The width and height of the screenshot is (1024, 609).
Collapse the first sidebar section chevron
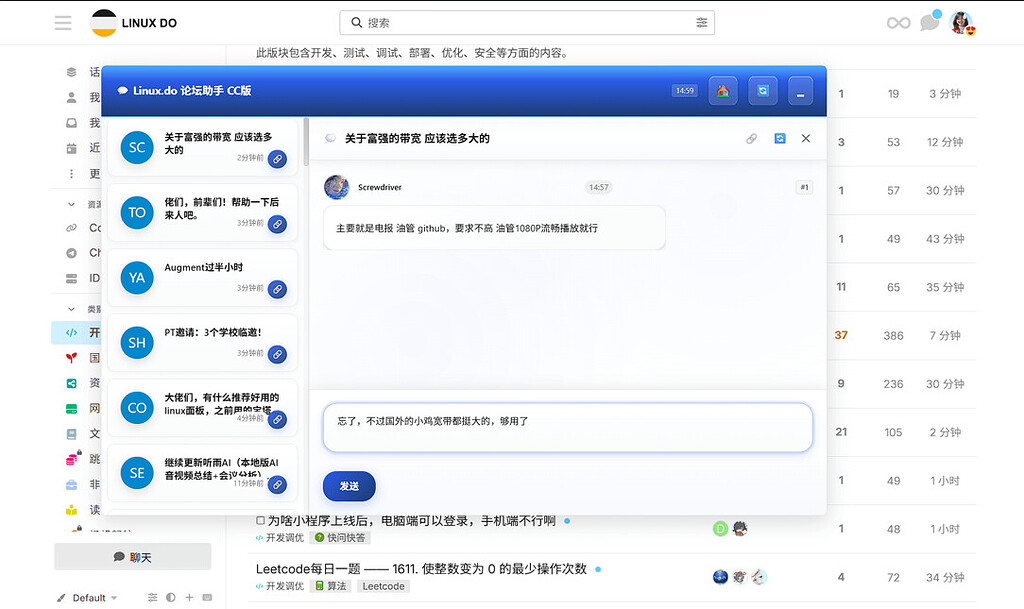click(x=71, y=204)
